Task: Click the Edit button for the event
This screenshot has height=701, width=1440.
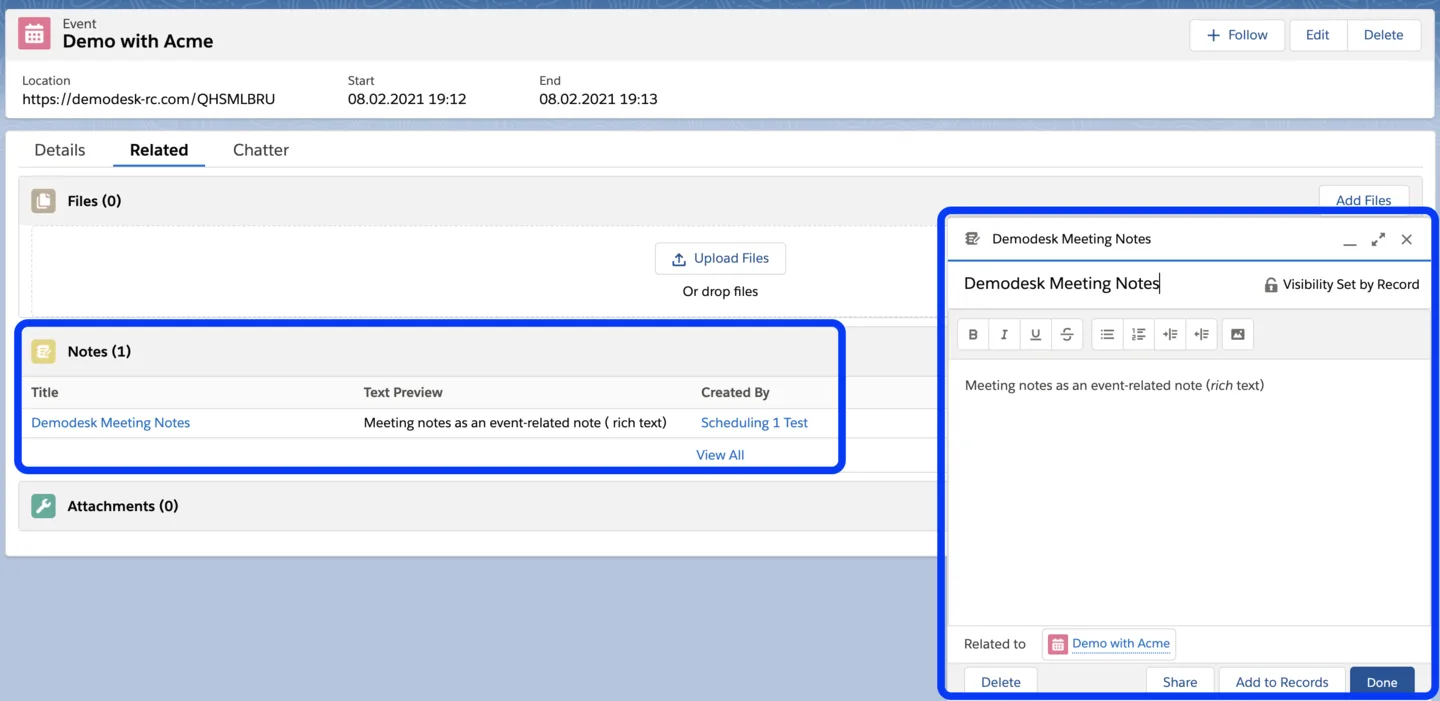Action: tap(1317, 35)
